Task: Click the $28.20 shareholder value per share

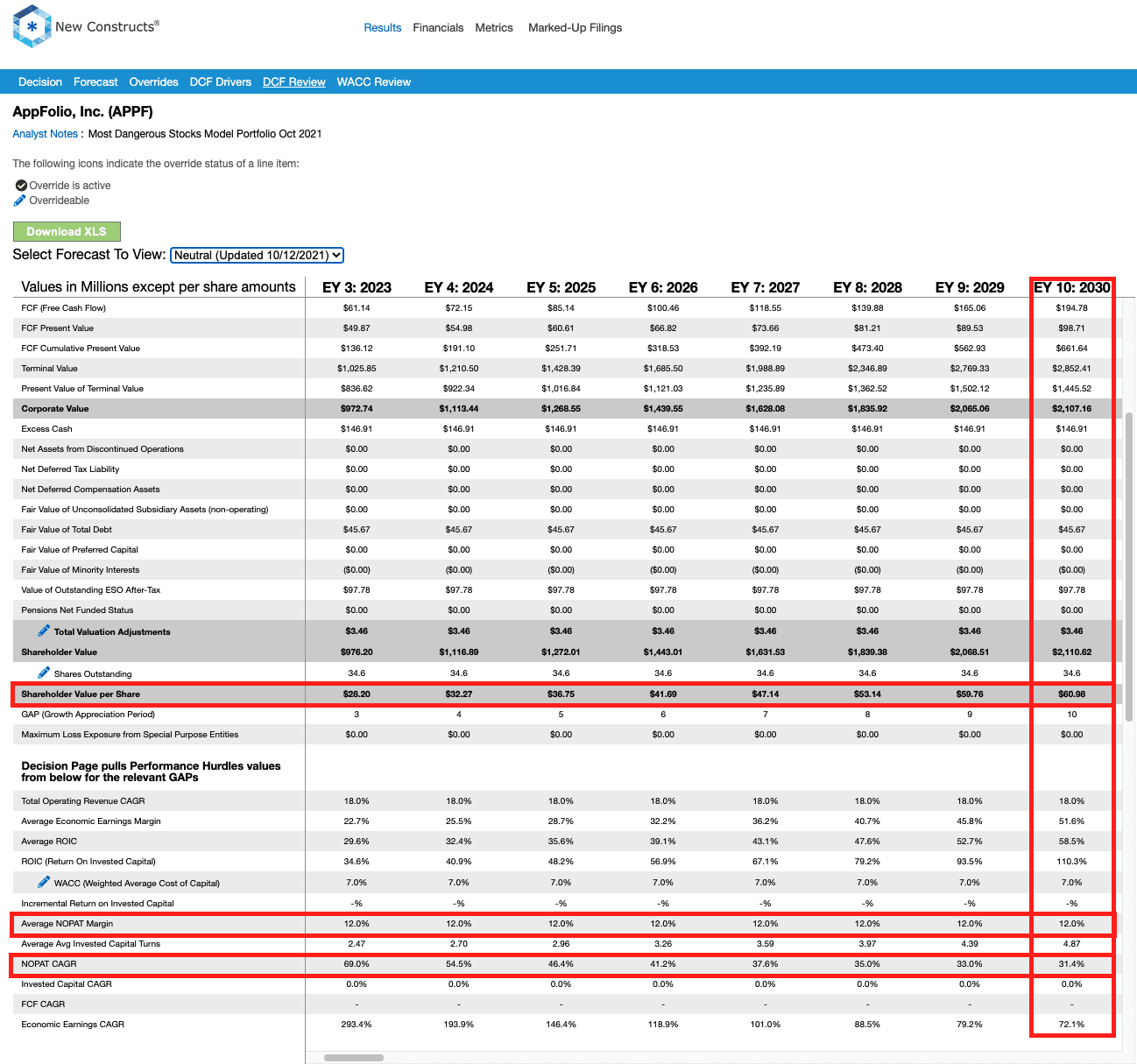Action: [357, 694]
